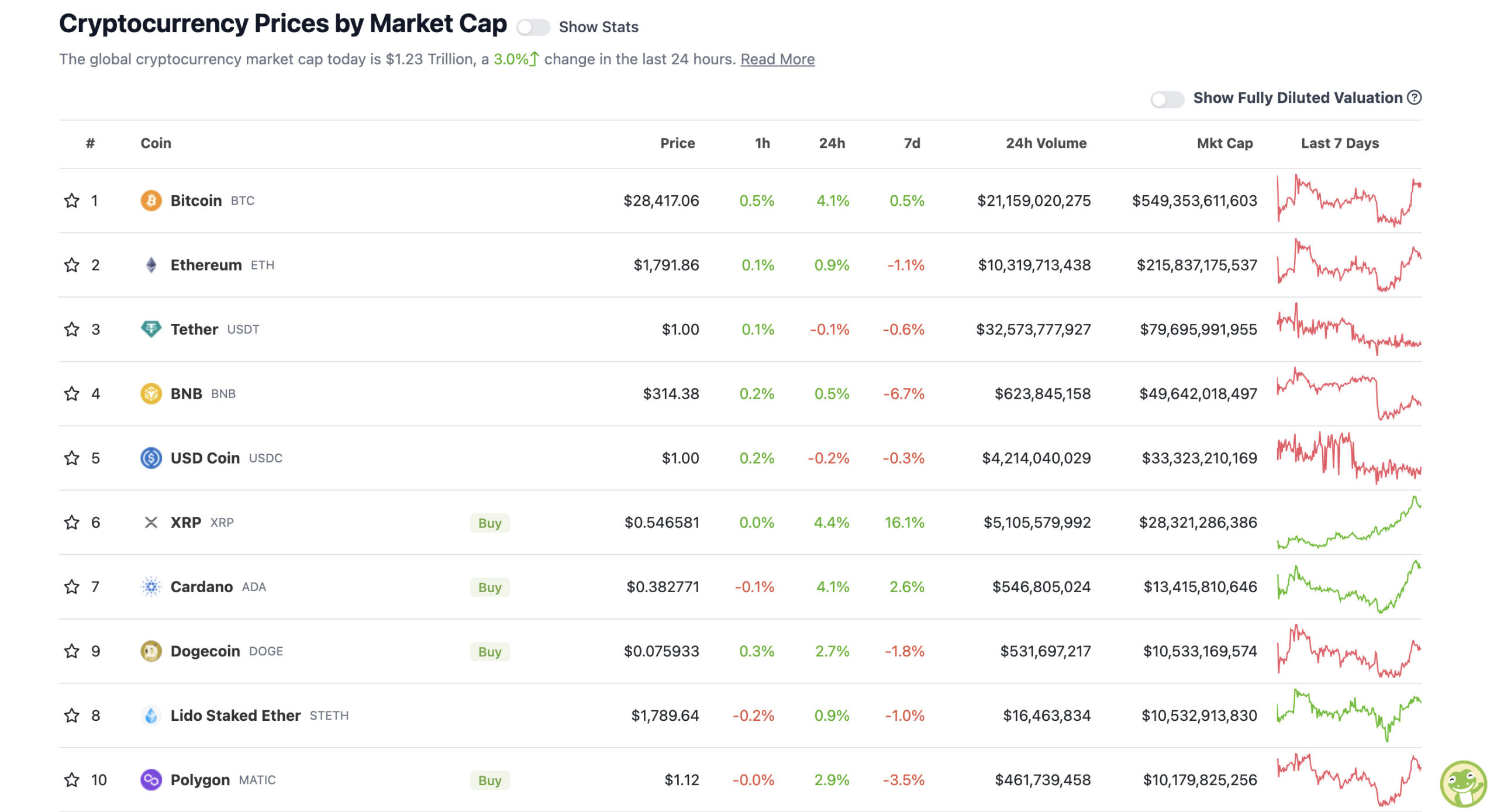Click Cardano price $0.382771
1497x812 pixels.
(x=663, y=586)
